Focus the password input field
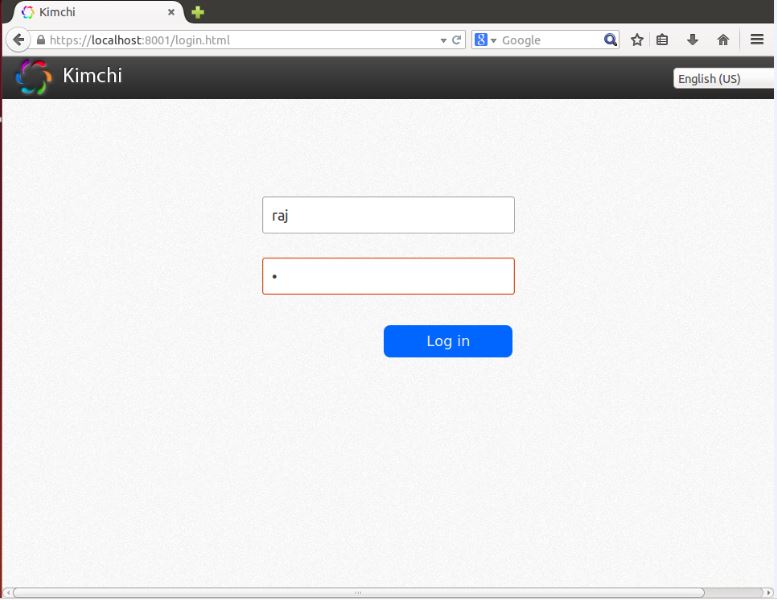777x600 pixels. coord(388,276)
